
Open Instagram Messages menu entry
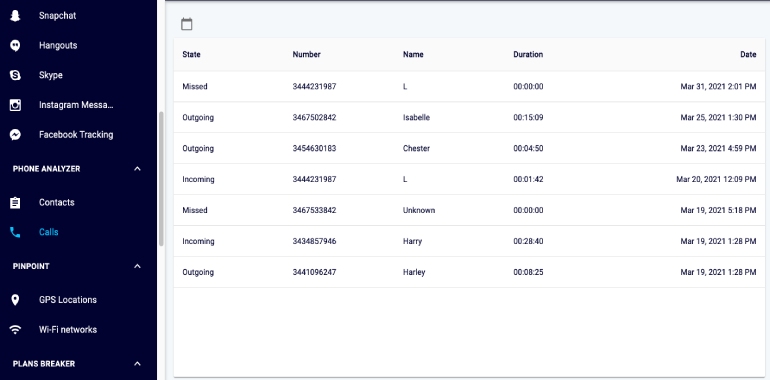tap(76, 105)
